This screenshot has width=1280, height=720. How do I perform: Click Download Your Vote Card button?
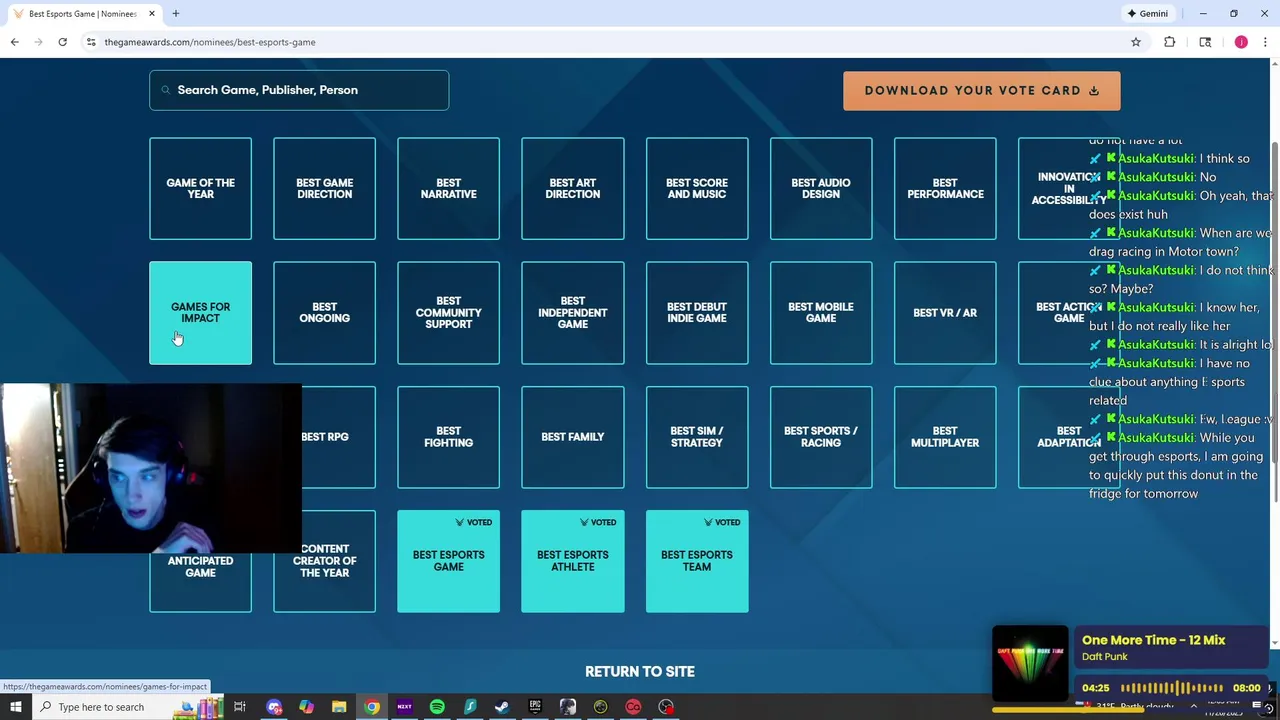coord(981,90)
